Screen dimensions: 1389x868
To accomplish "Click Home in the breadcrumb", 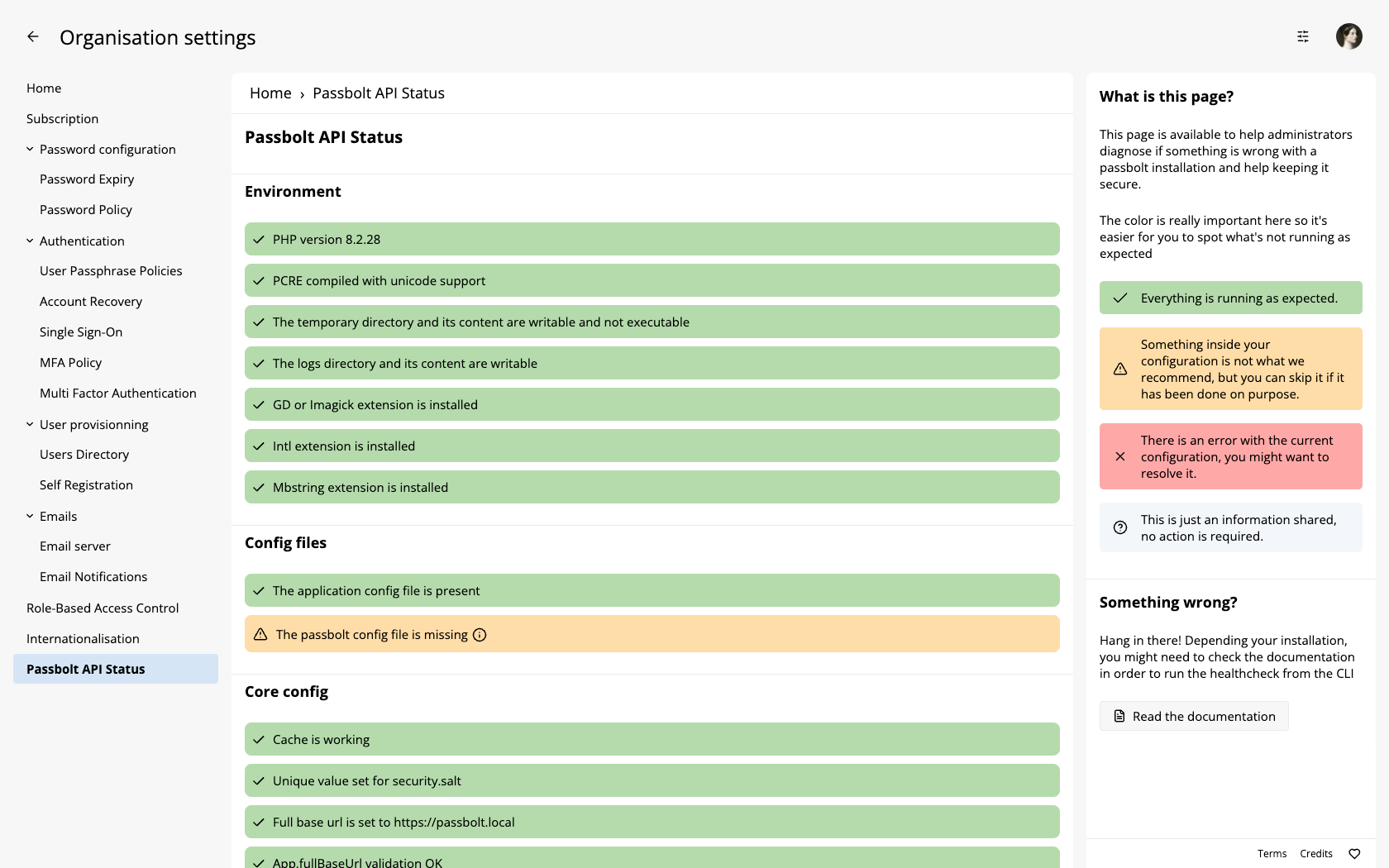I will pos(270,93).
